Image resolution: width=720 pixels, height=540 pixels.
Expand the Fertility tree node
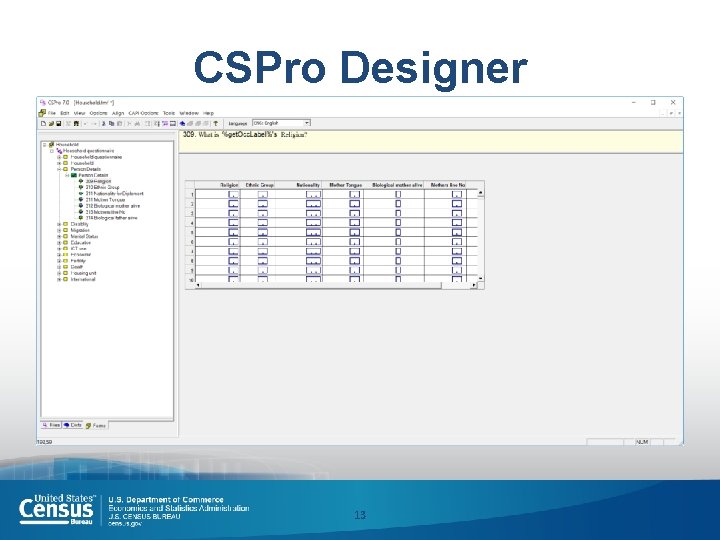(59, 261)
